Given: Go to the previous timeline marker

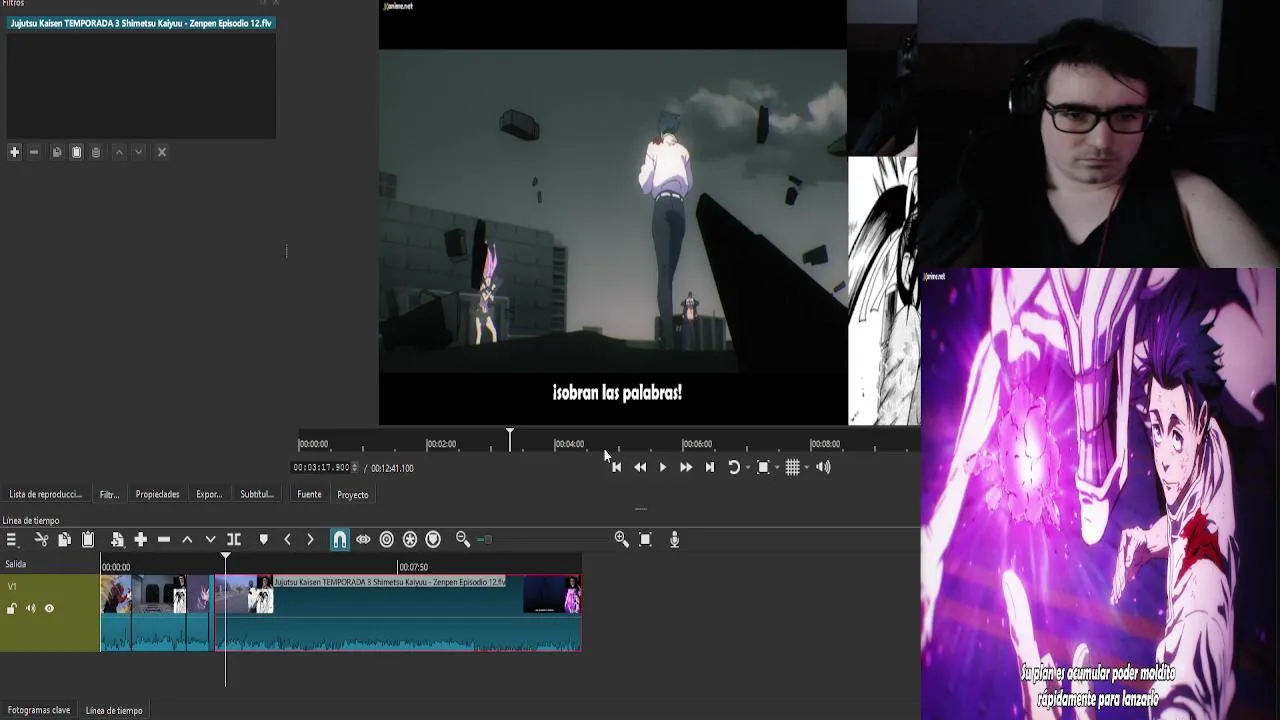Looking at the screenshot, I should 287,539.
